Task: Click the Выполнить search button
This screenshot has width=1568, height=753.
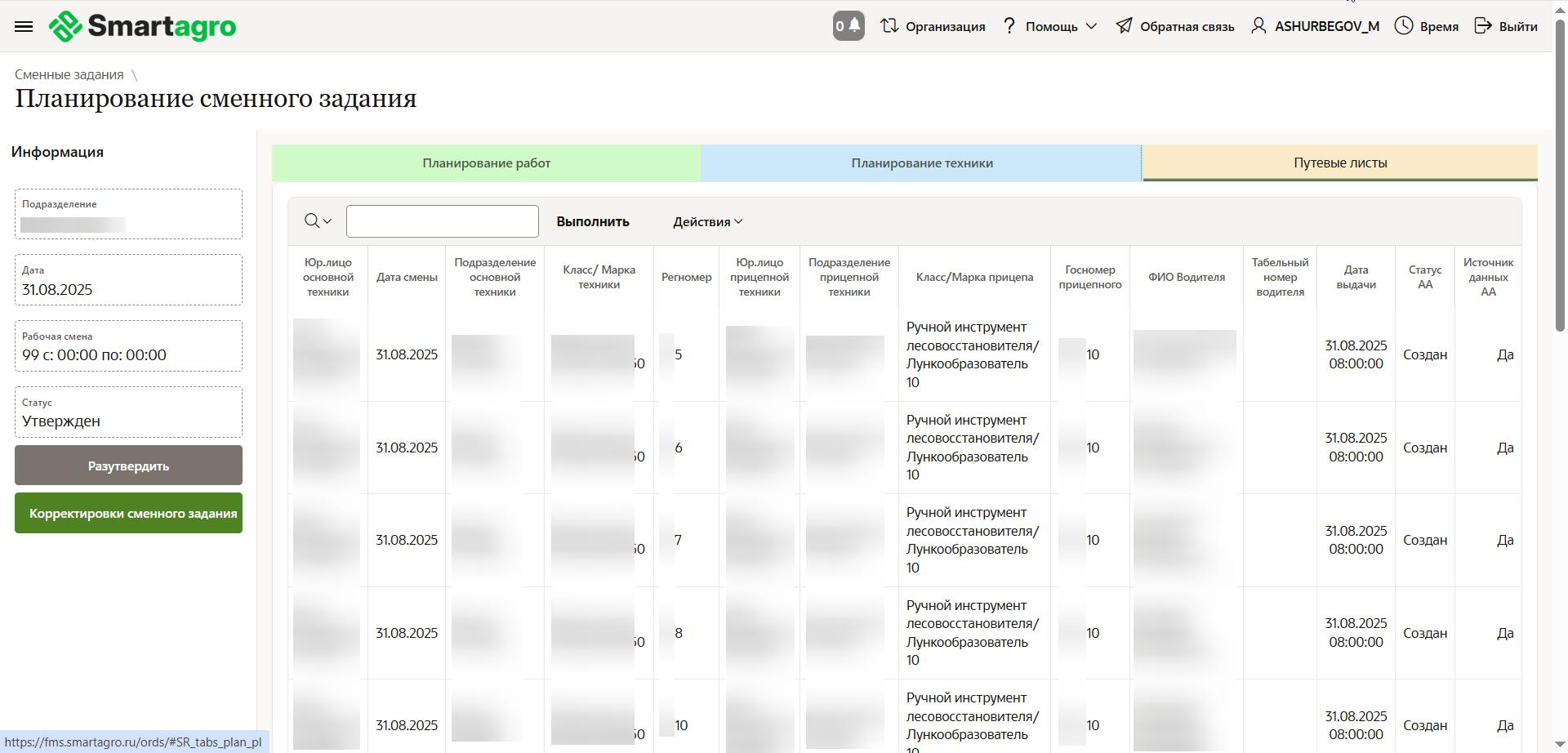Action: coord(592,221)
